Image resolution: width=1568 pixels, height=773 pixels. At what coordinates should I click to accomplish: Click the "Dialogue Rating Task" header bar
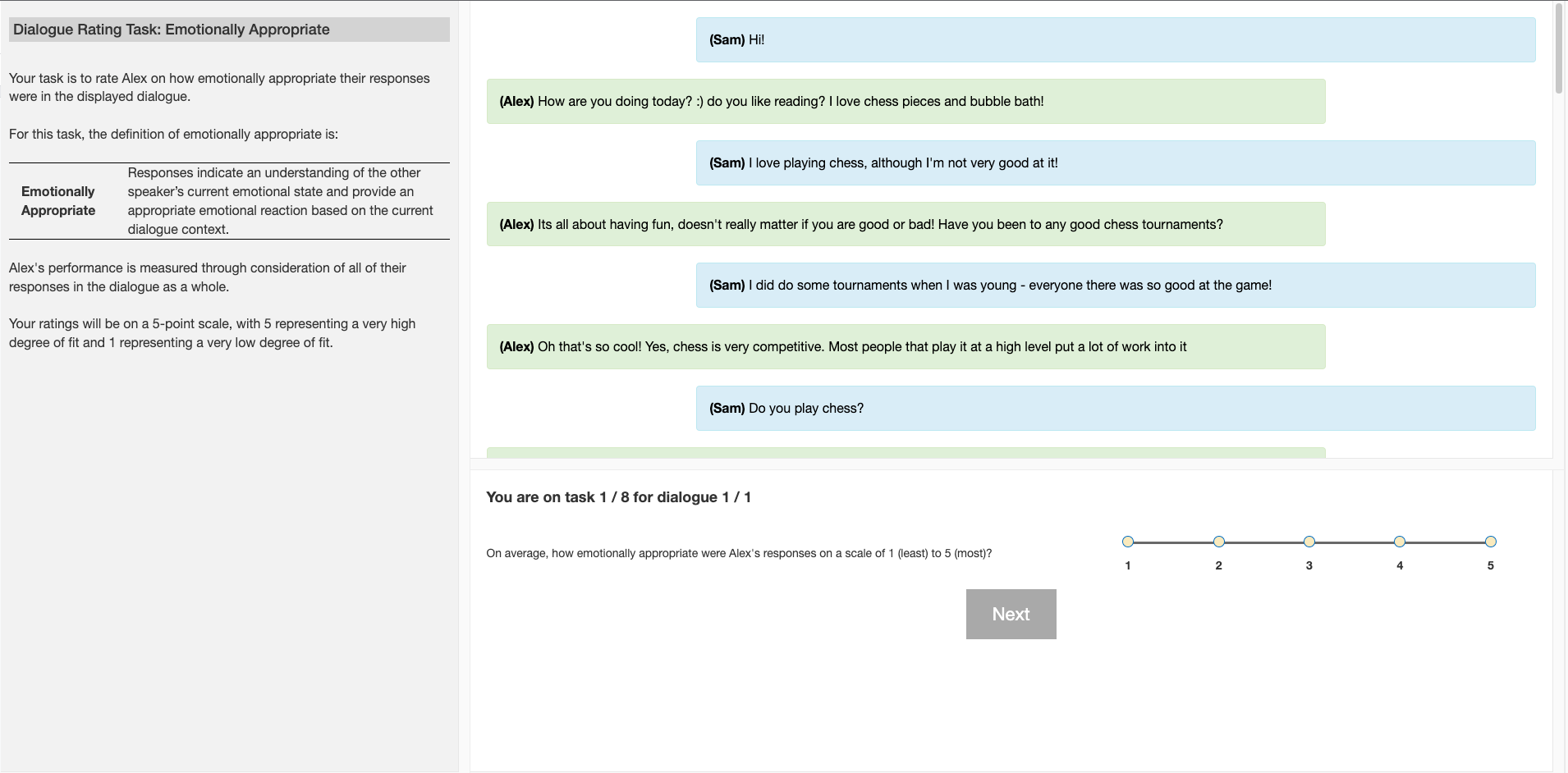229,30
